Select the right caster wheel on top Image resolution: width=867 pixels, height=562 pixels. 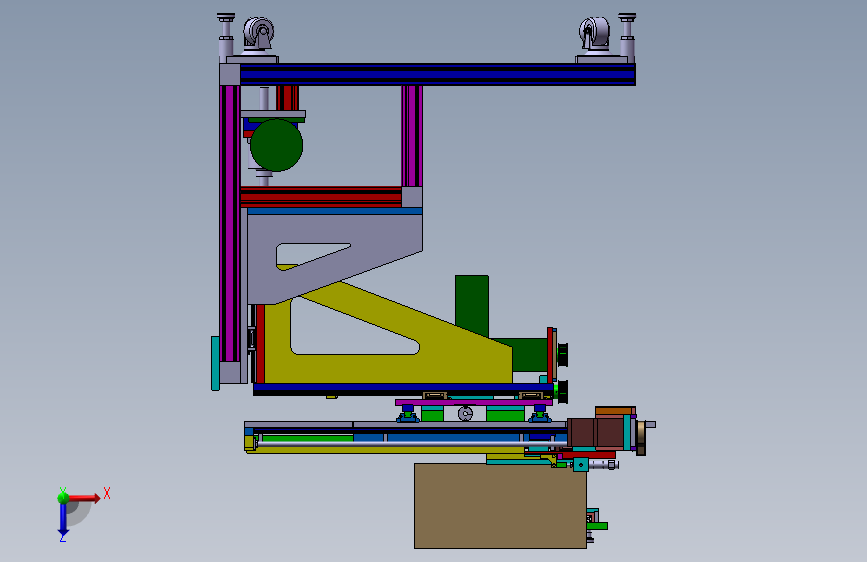[594, 34]
